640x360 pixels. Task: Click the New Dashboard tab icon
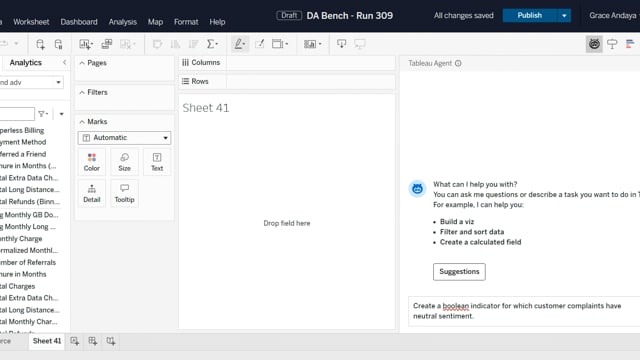coord(93,341)
